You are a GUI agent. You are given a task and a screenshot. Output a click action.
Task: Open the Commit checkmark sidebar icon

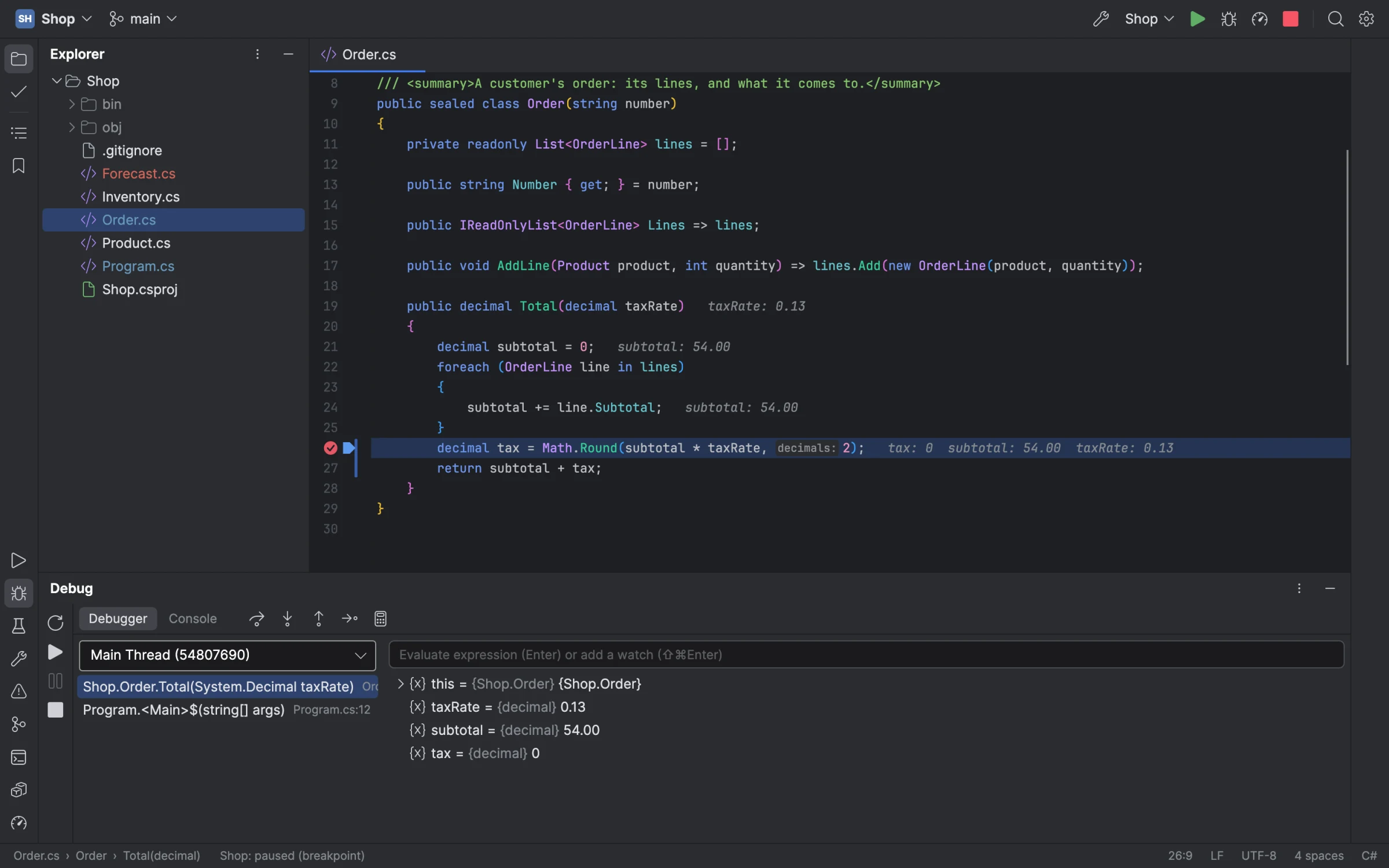pos(19,92)
